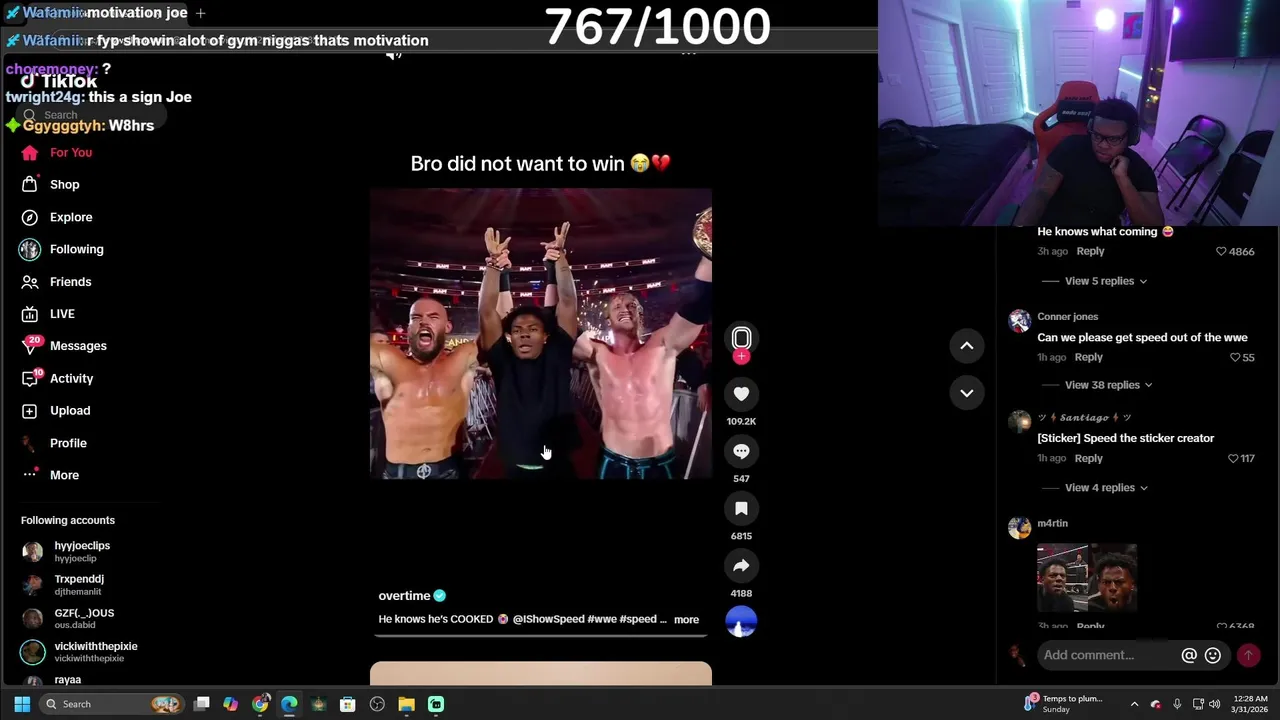Screen dimensions: 1280x720
Task: Go to the Explore page
Action: (x=57, y=217)
